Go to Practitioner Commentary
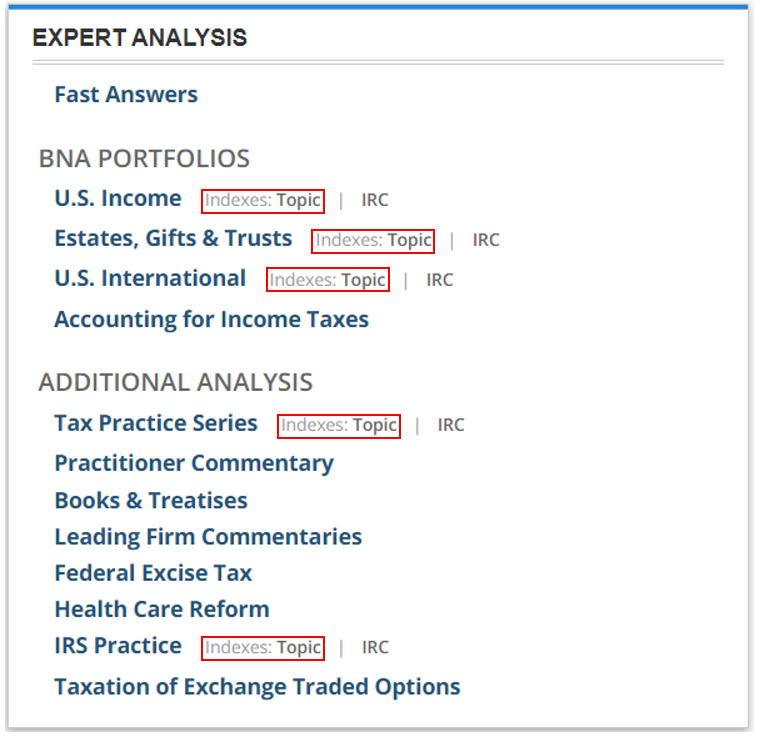Screen dimensions: 757x736 pos(194,464)
